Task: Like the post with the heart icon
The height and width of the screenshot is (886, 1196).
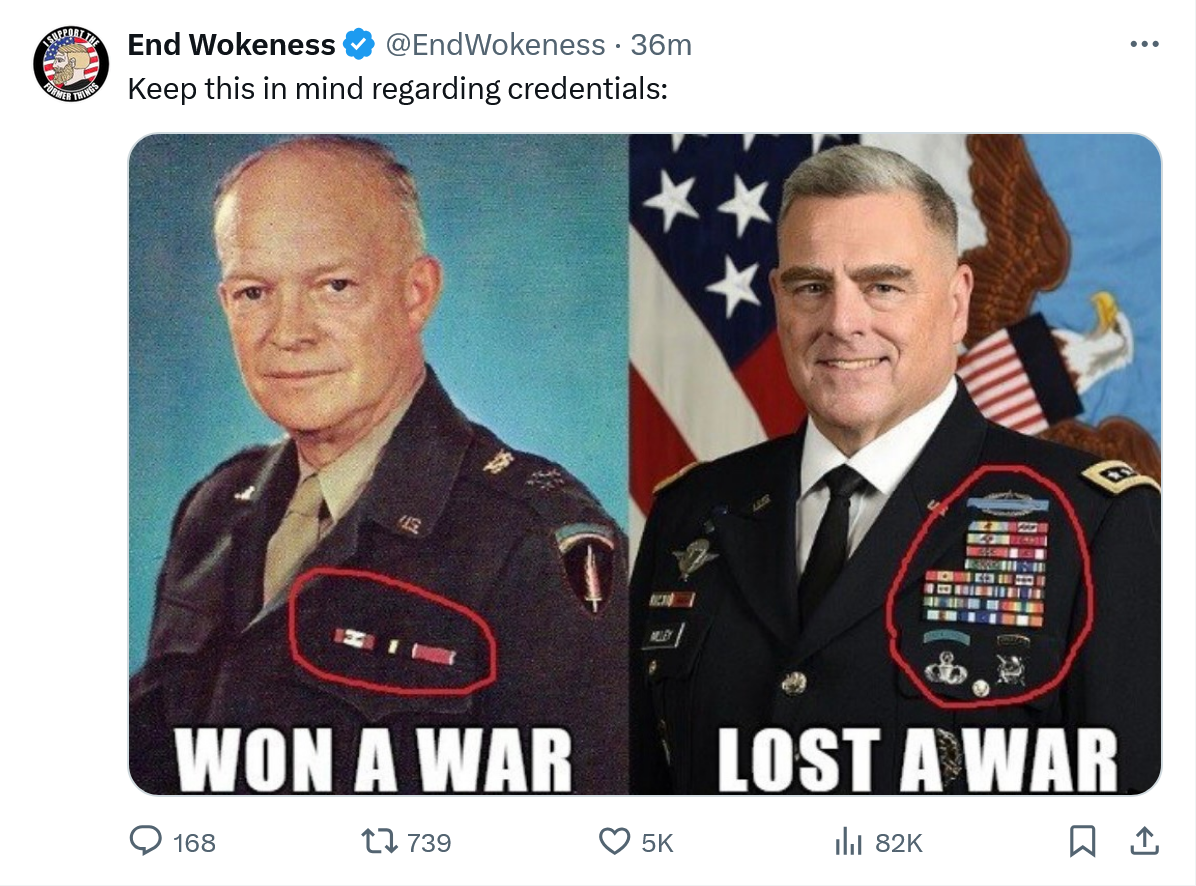Action: pos(614,842)
